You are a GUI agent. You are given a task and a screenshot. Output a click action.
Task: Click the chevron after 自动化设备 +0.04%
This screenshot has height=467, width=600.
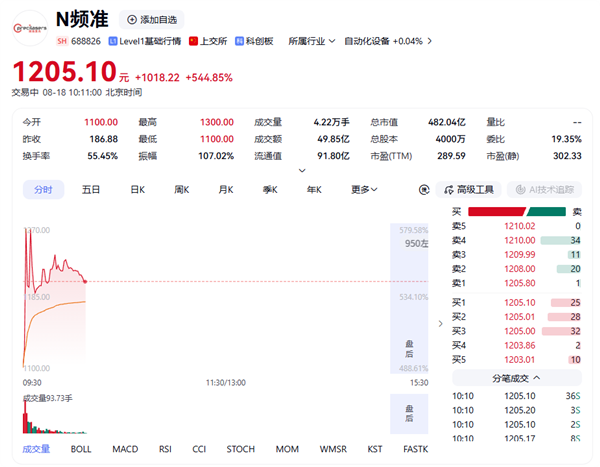(x=429, y=41)
